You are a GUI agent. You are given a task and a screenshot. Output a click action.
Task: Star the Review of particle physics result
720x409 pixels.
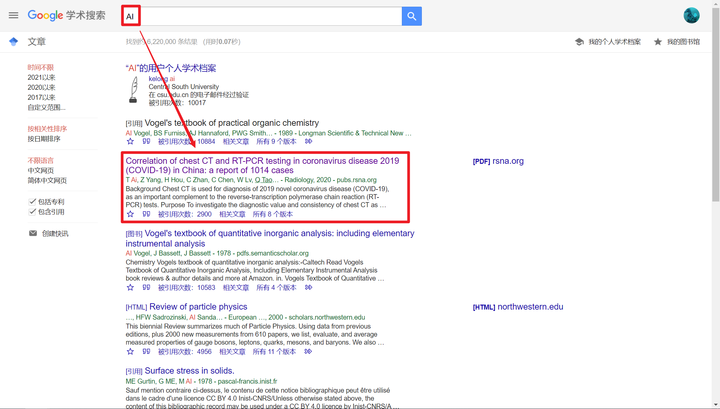pos(130,352)
